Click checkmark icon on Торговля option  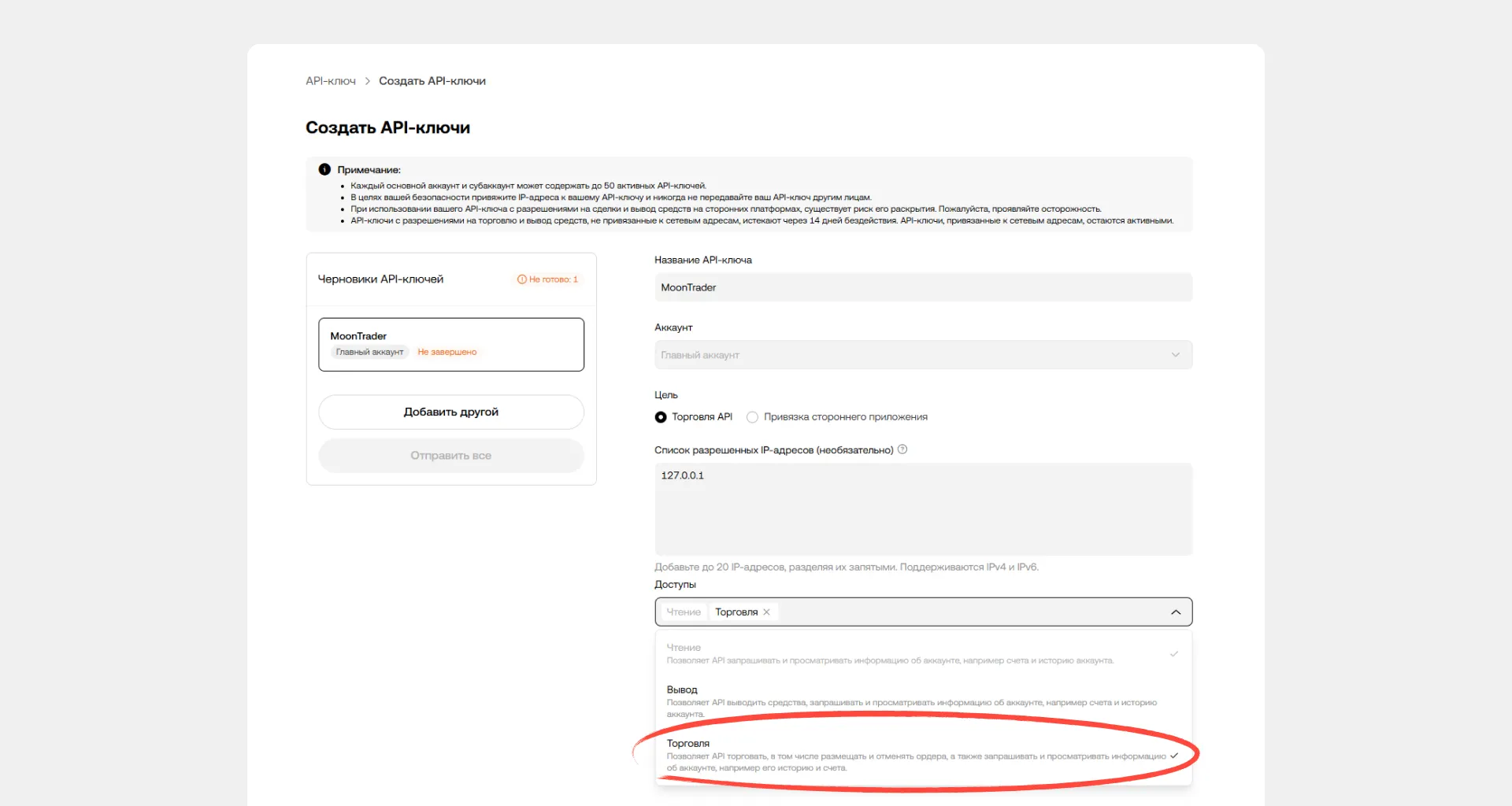click(1173, 756)
